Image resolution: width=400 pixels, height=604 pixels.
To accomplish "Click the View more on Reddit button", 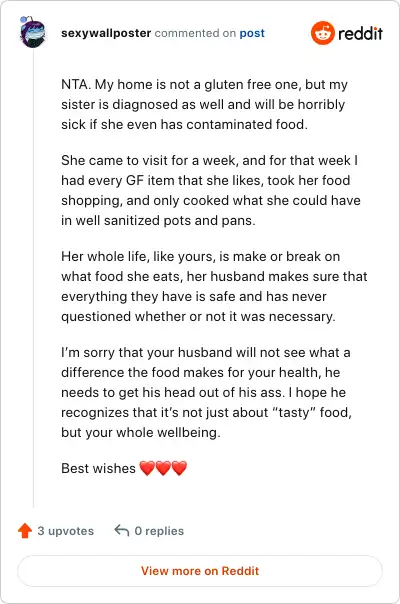I will click(x=200, y=570).
